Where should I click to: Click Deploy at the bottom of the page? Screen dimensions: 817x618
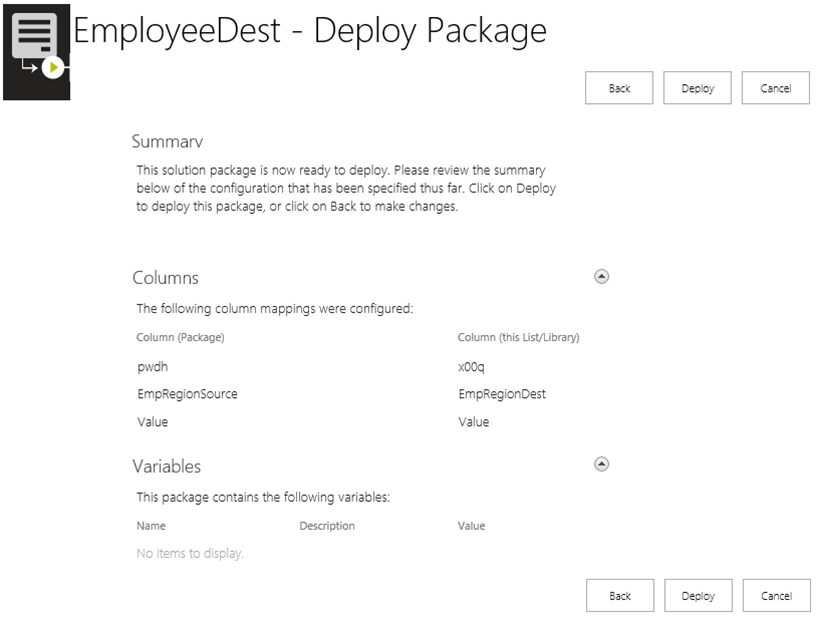(697, 595)
